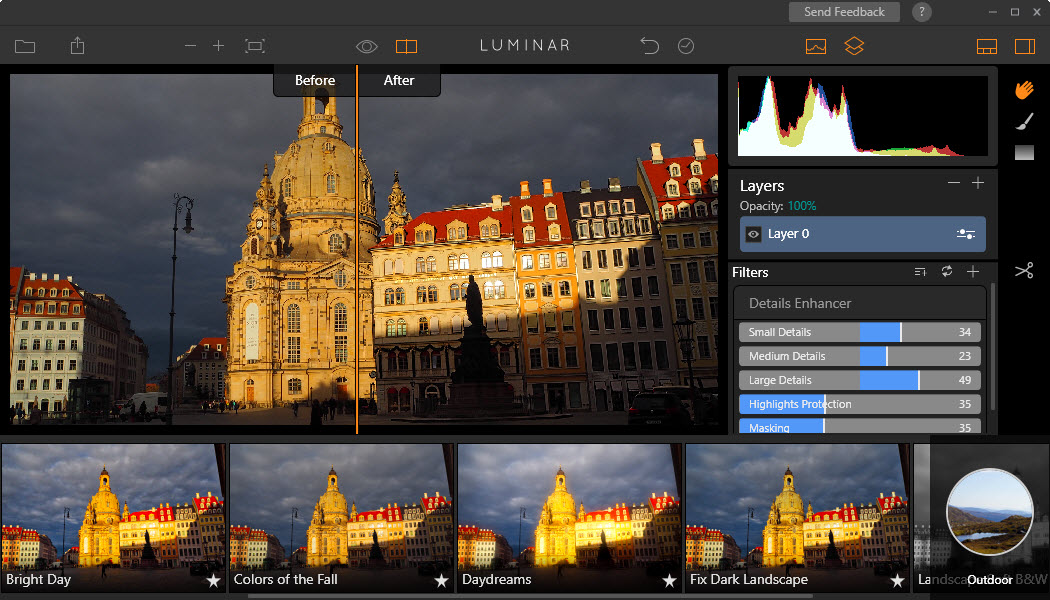Click the Send Feedback button
The image size is (1050, 600).
coord(844,12)
